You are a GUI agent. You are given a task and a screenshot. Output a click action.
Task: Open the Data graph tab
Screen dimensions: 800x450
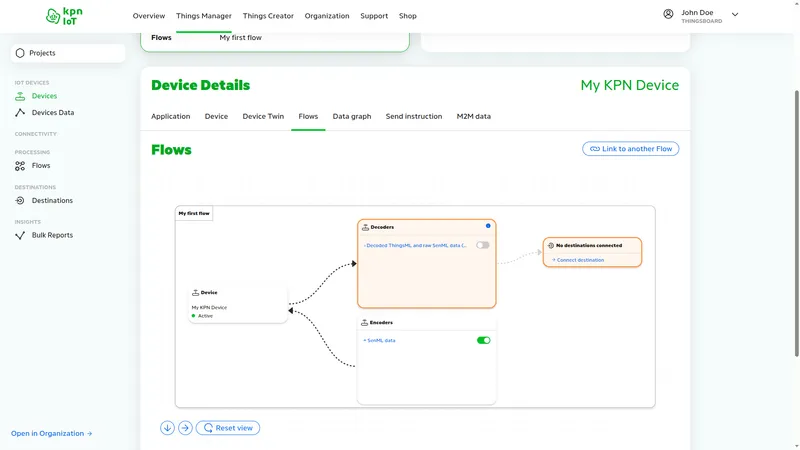click(352, 116)
